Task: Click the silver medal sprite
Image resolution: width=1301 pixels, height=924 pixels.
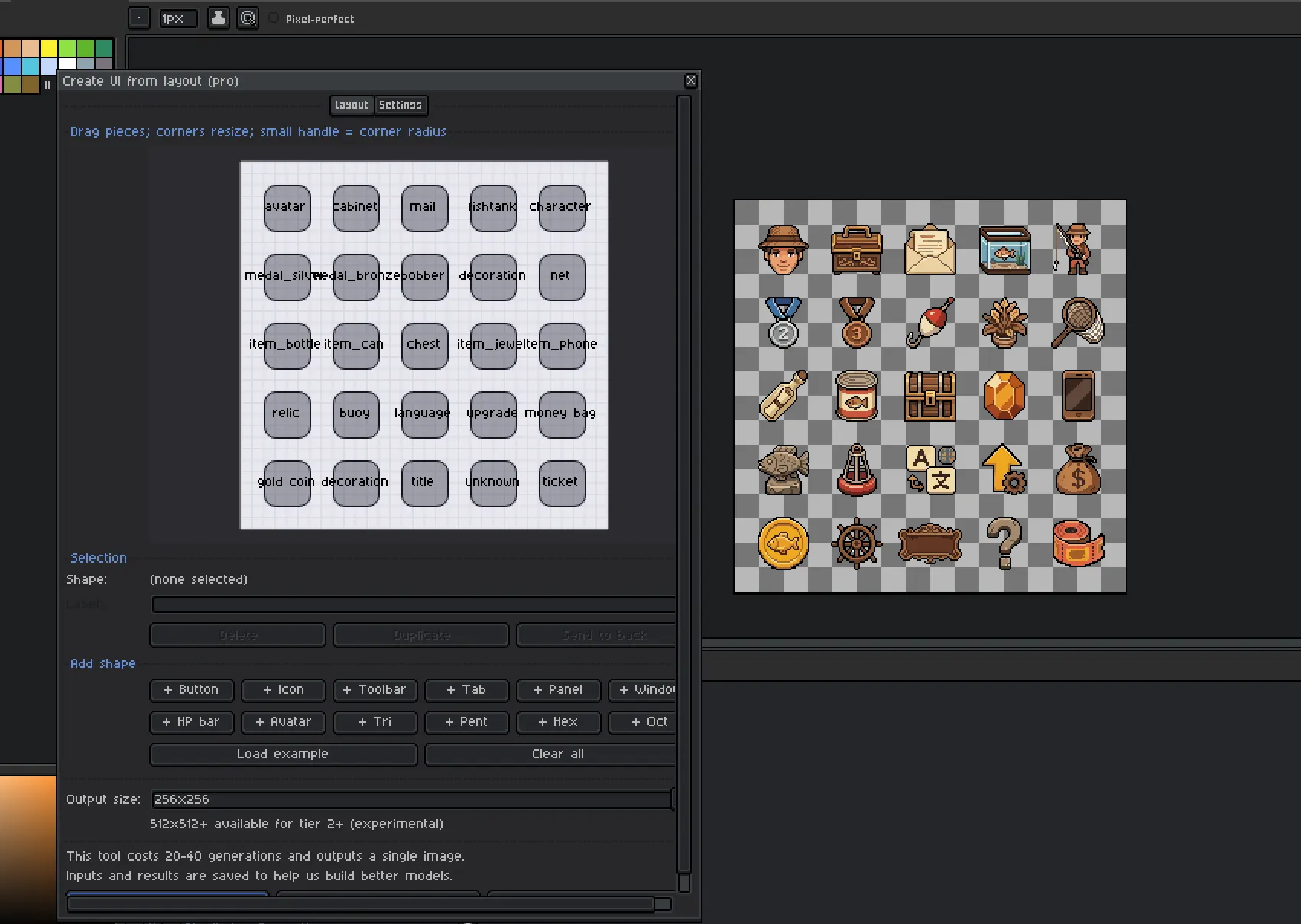Action: 784,323
